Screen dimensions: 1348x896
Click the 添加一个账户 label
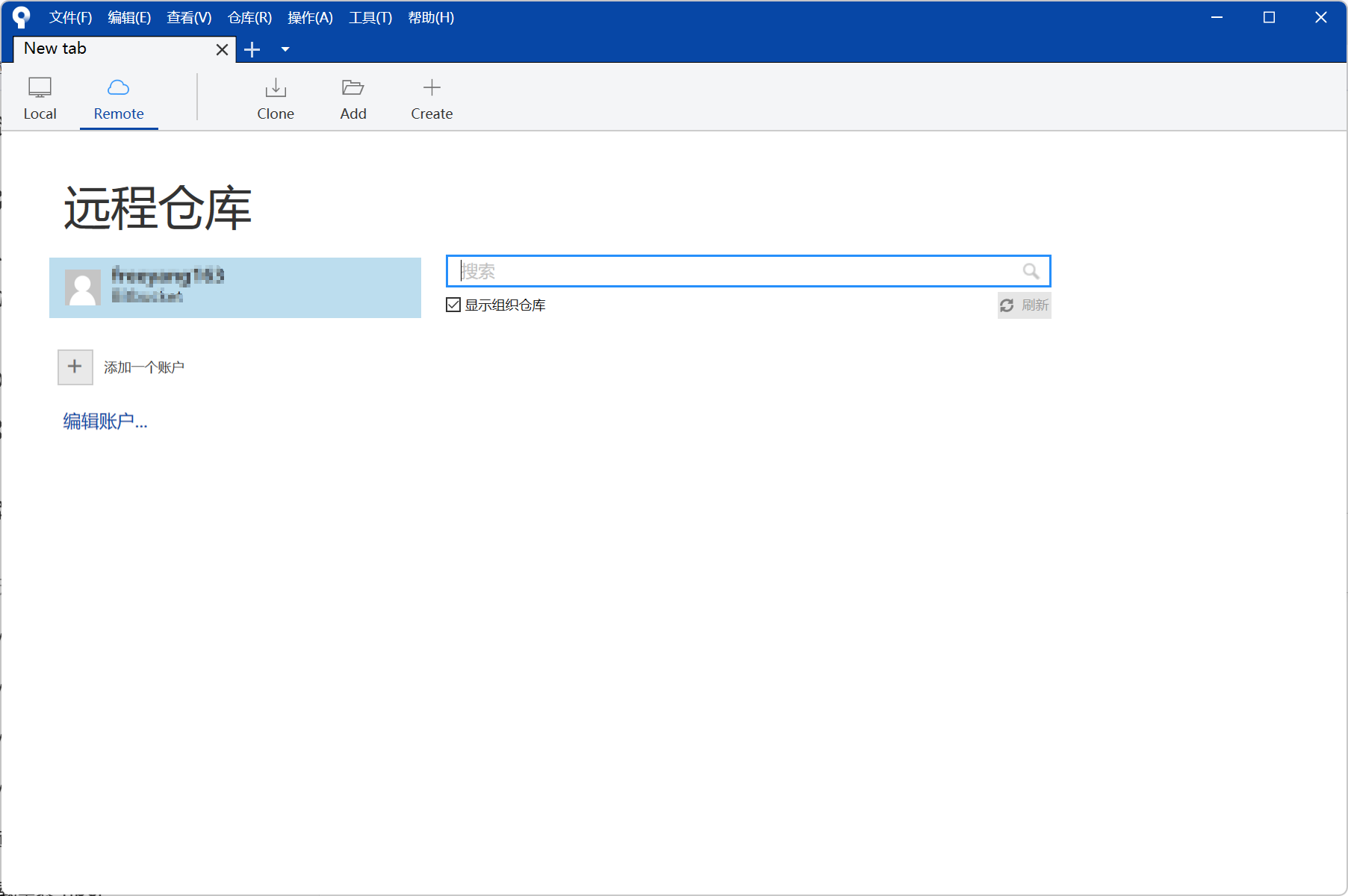[144, 367]
